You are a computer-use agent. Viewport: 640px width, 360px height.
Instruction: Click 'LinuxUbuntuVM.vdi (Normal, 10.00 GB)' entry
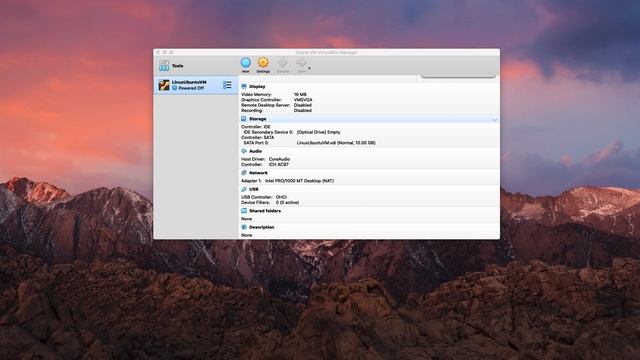click(336, 143)
